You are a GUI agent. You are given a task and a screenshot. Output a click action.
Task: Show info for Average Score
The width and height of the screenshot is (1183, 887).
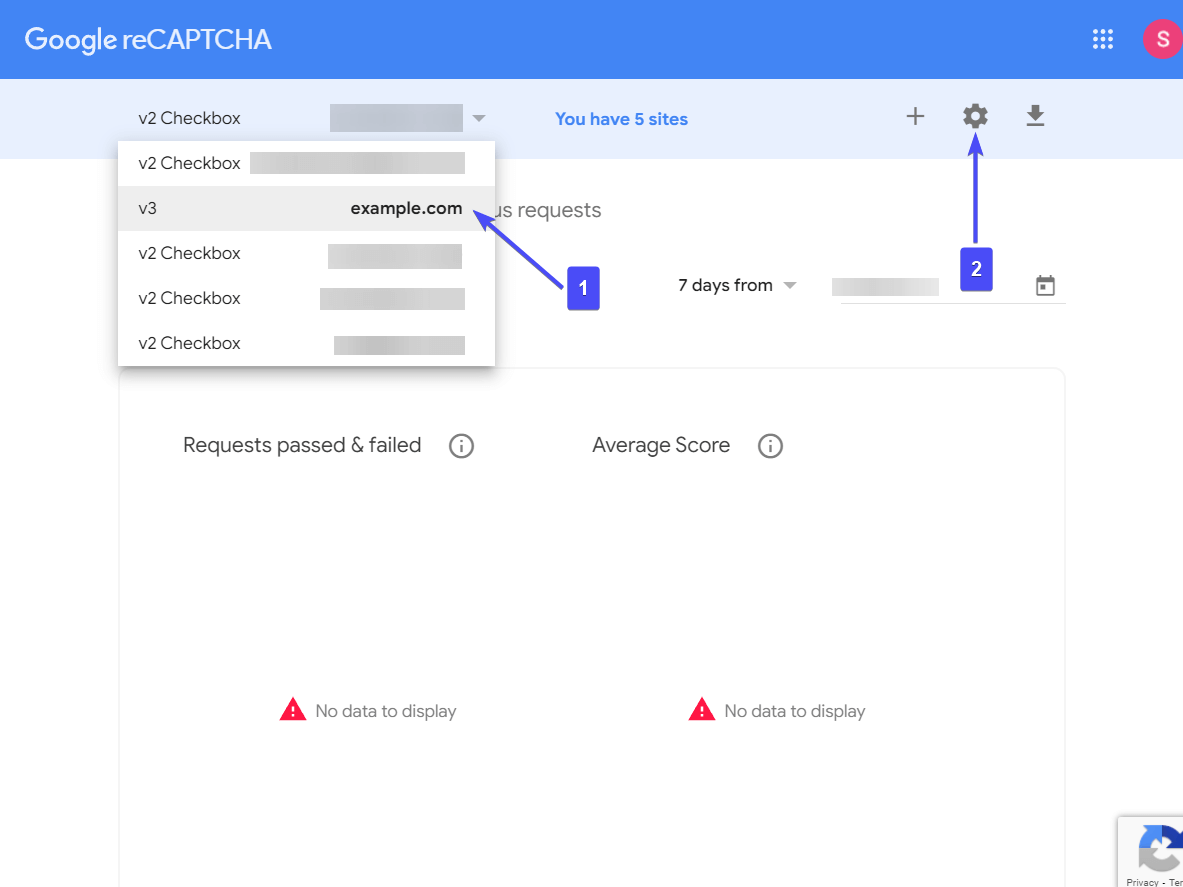point(770,446)
